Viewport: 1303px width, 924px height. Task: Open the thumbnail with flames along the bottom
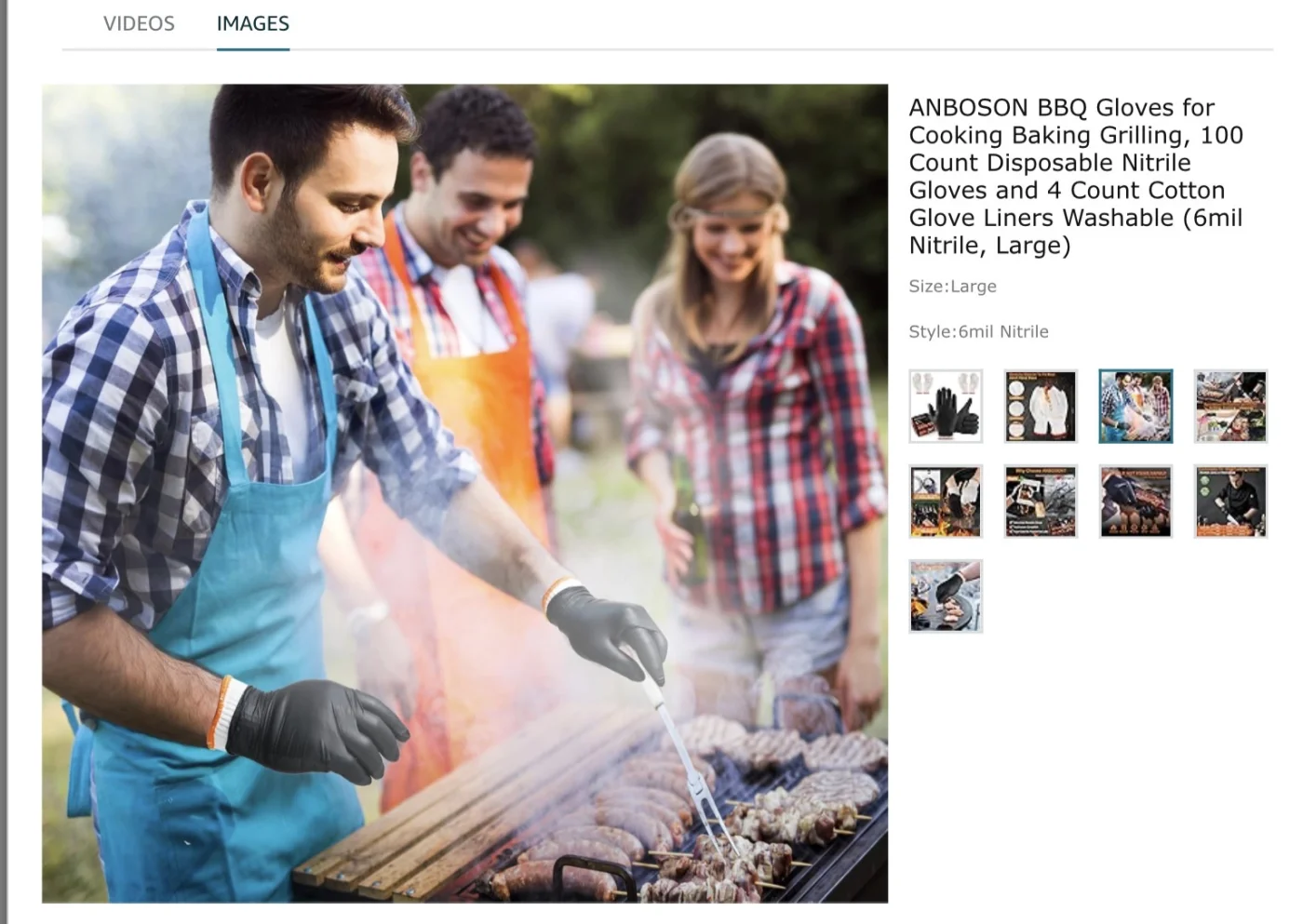[x=946, y=502]
